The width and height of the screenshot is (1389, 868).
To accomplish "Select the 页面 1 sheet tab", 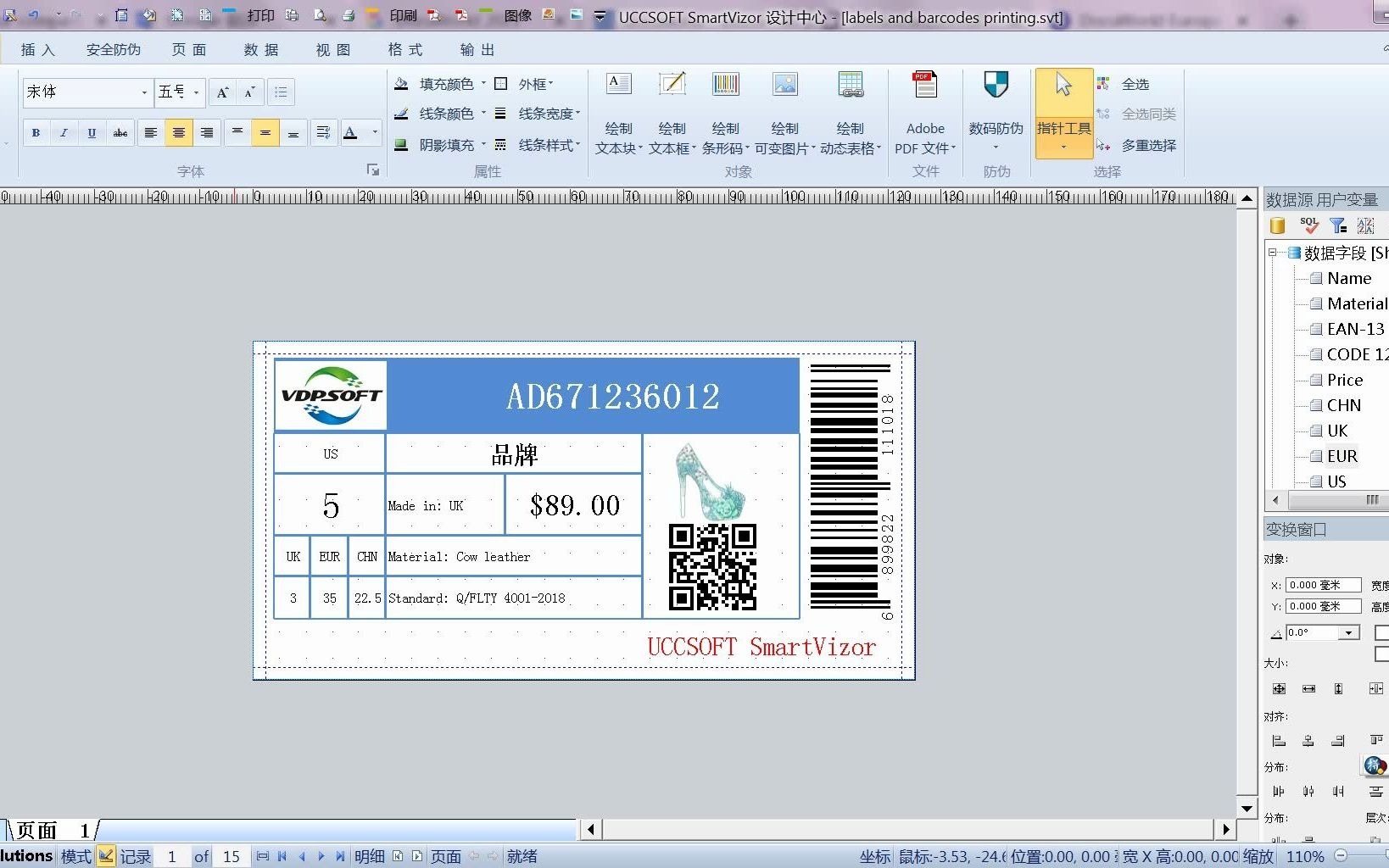I will (53, 830).
